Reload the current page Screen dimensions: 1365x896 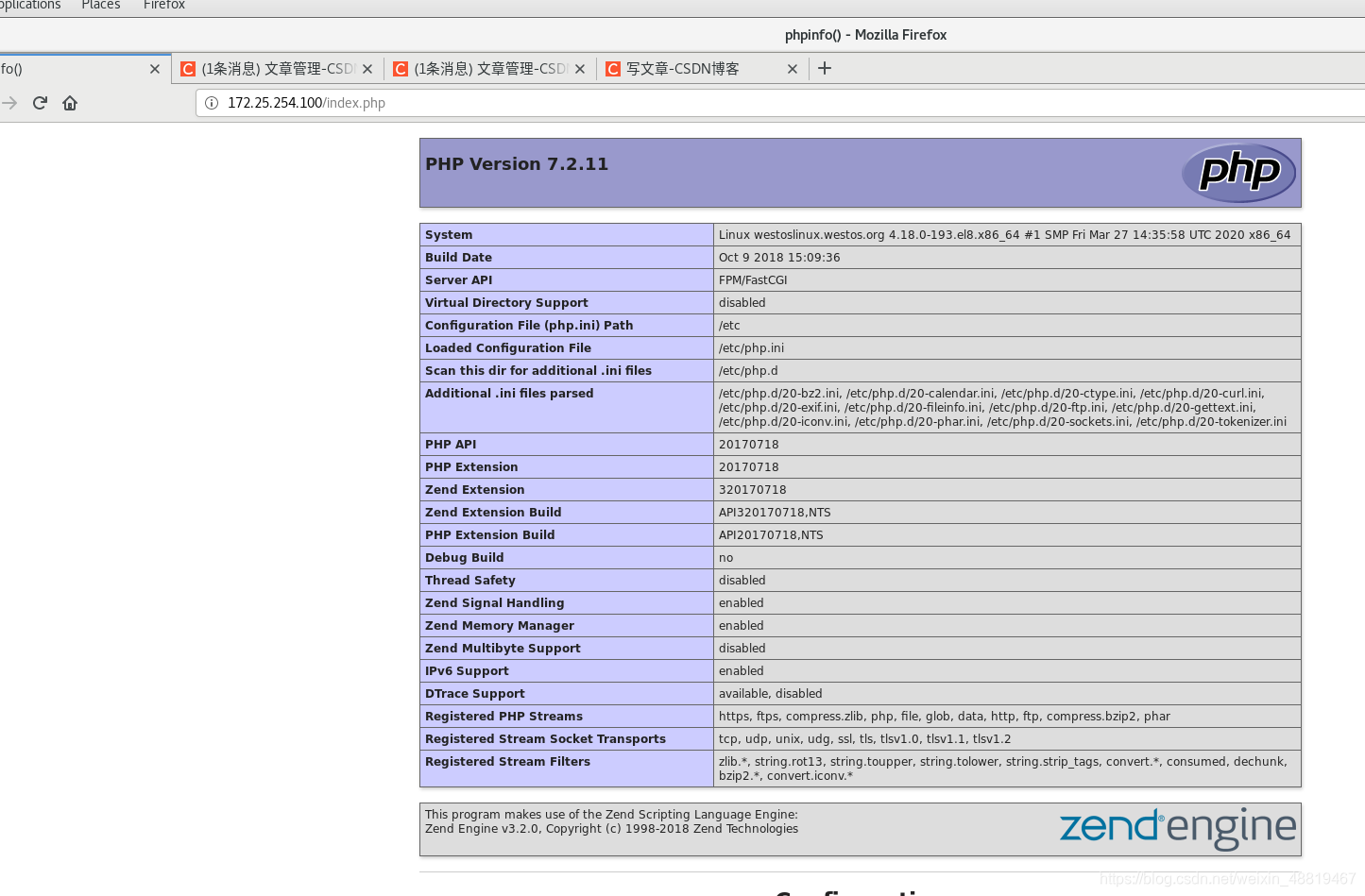click(40, 103)
